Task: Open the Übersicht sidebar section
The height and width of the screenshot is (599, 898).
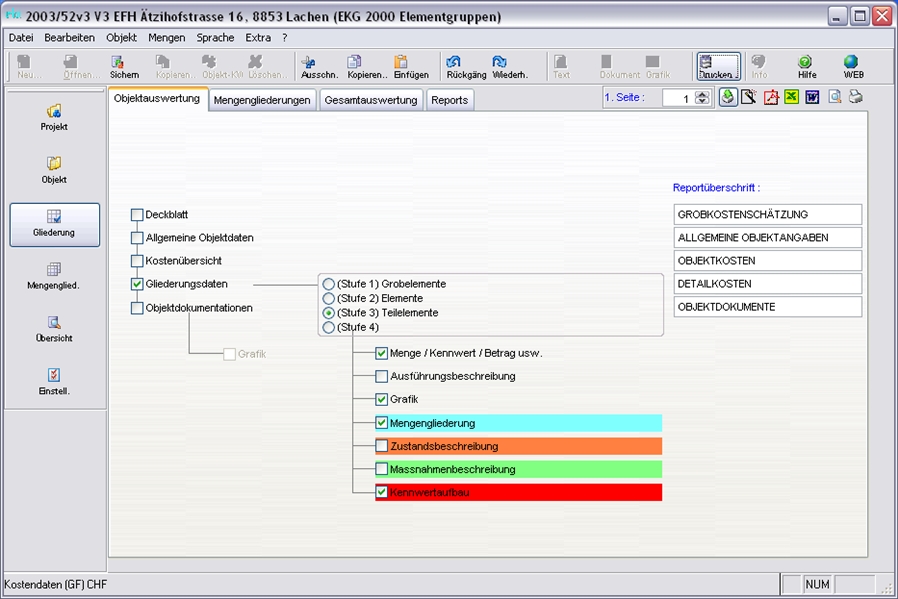Action: tap(54, 329)
